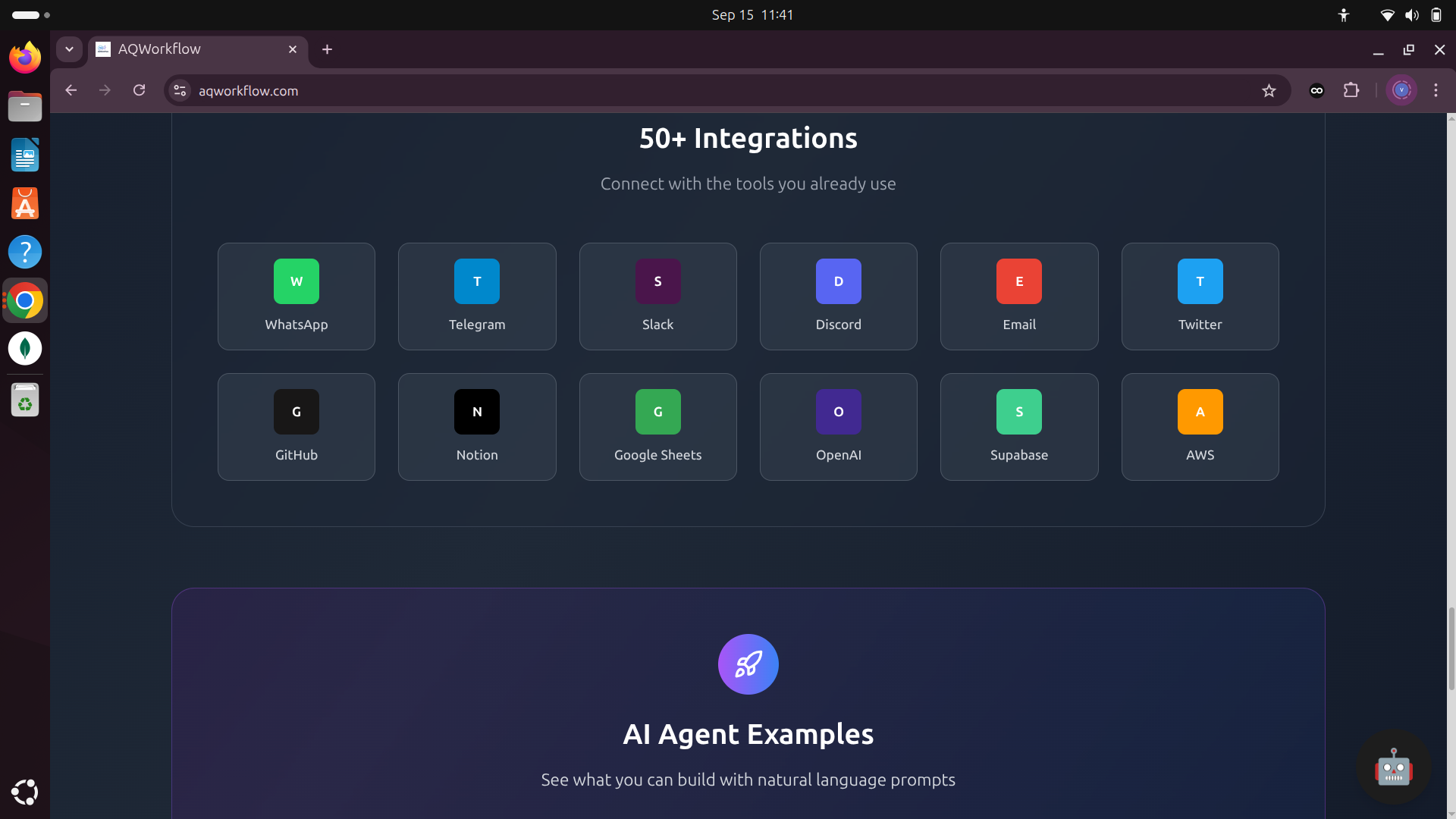The height and width of the screenshot is (819, 1456).
Task: Open MongoDB Compass from the dock
Action: pos(25,349)
